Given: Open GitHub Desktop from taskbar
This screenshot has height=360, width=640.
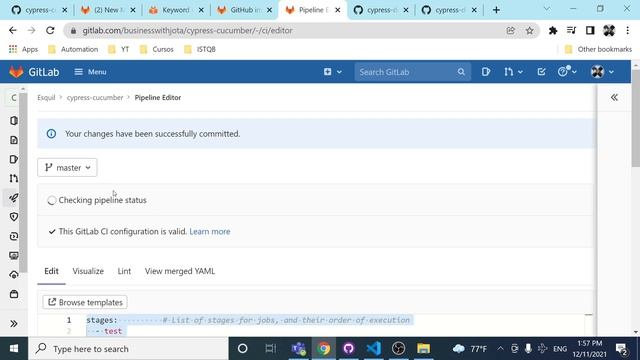Looking at the screenshot, I should (x=349, y=349).
